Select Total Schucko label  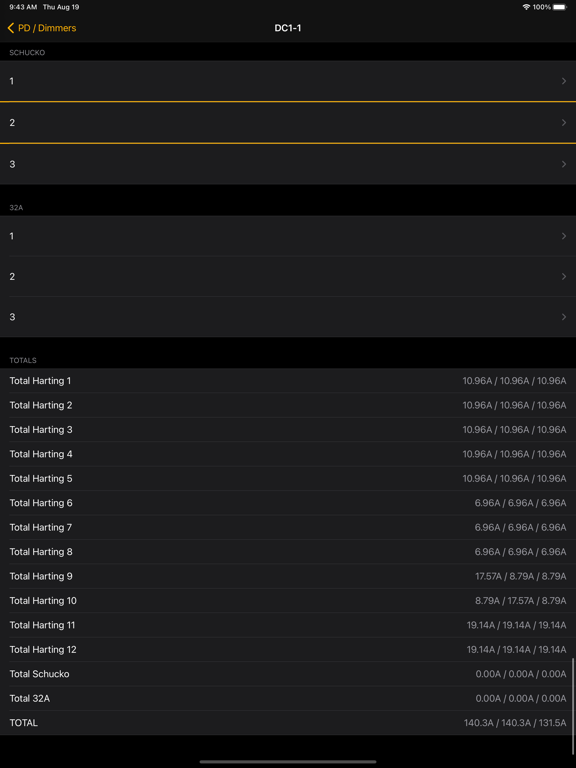(x=39, y=674)
